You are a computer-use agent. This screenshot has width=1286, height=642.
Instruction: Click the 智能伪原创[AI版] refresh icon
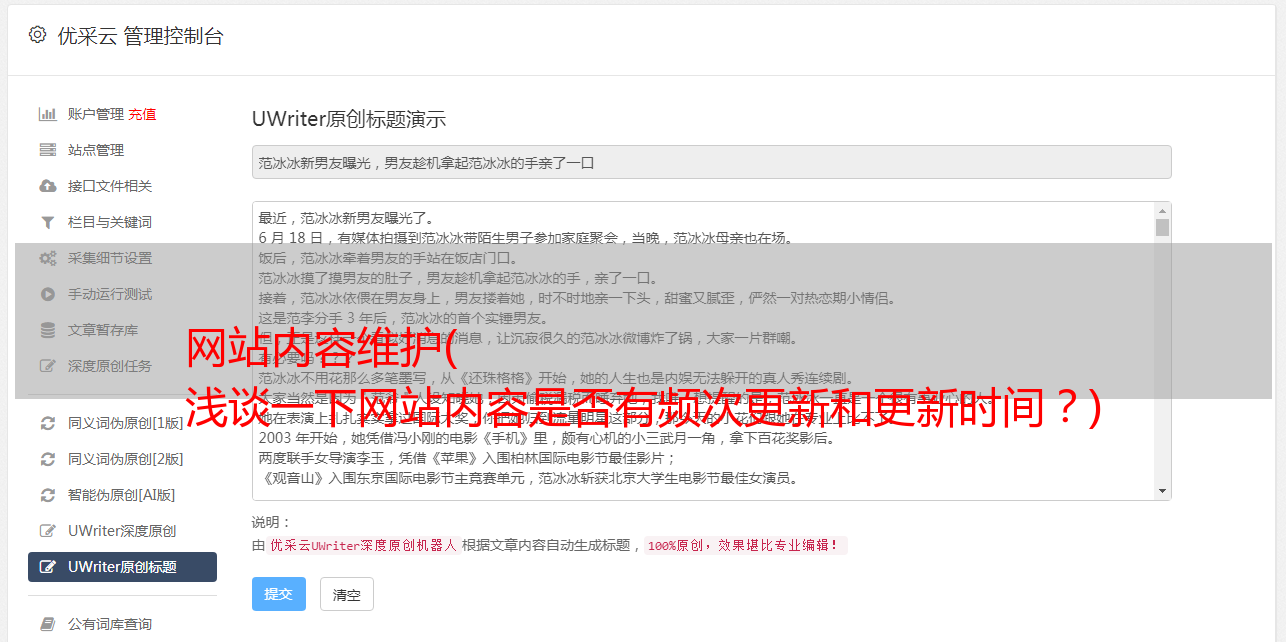pyautogui.click(x=47, y=495)
